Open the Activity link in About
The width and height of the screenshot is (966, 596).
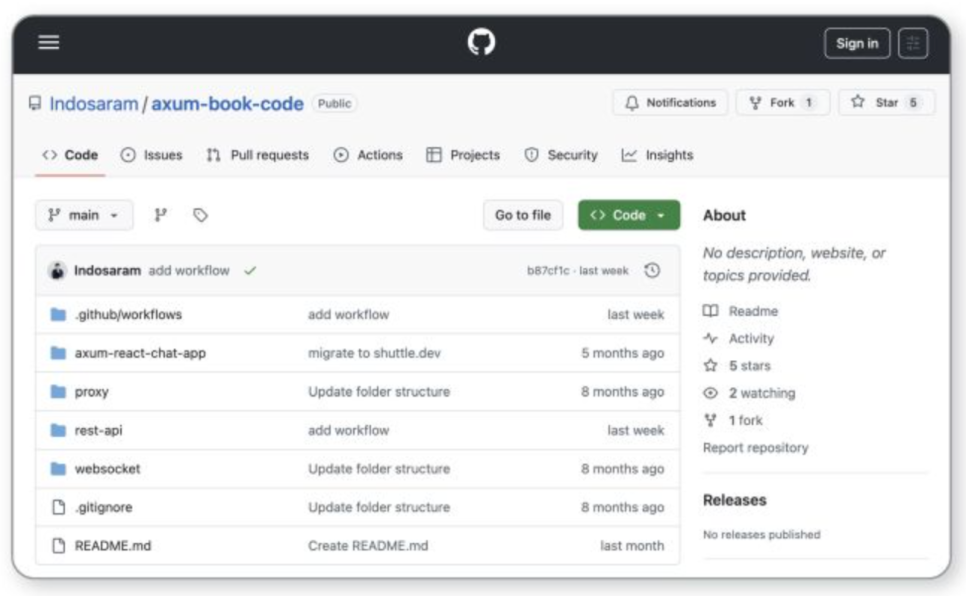point(752,338)
